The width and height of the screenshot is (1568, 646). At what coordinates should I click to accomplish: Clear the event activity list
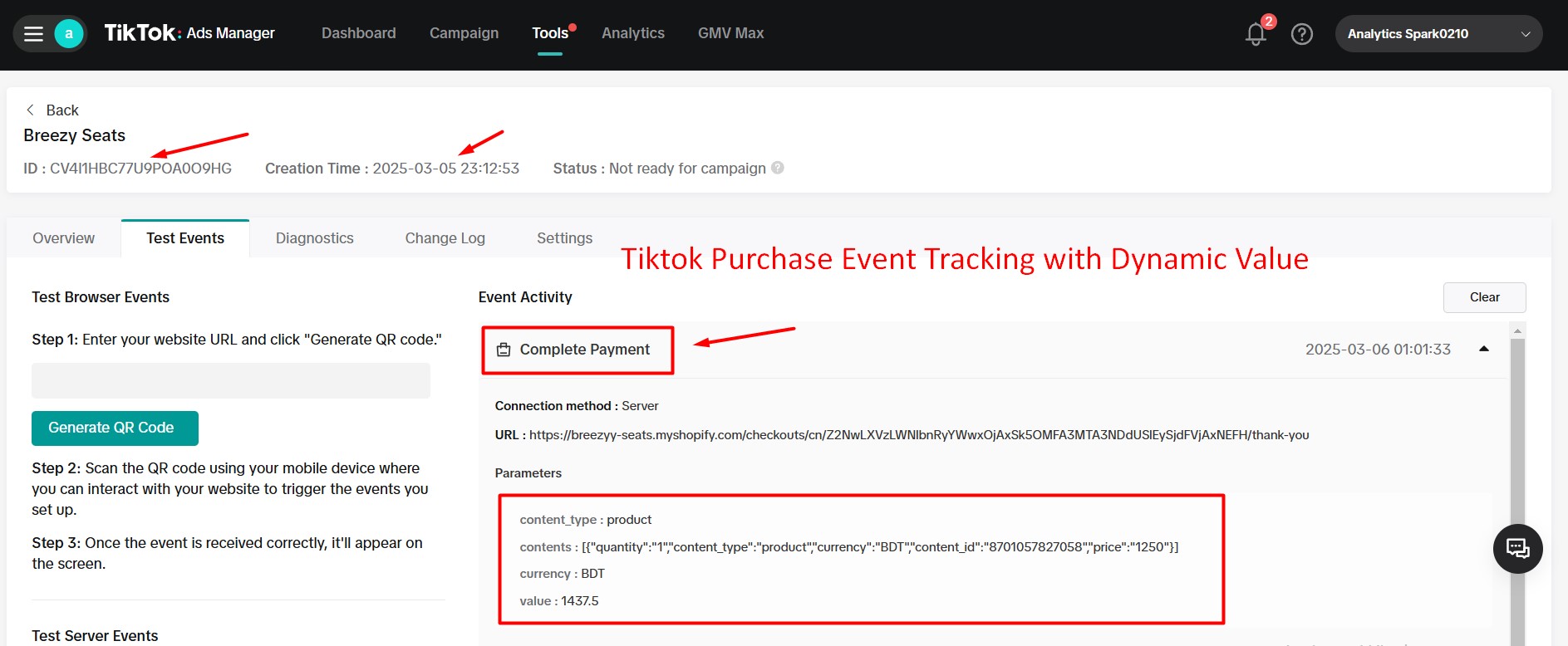[1484, 297]
